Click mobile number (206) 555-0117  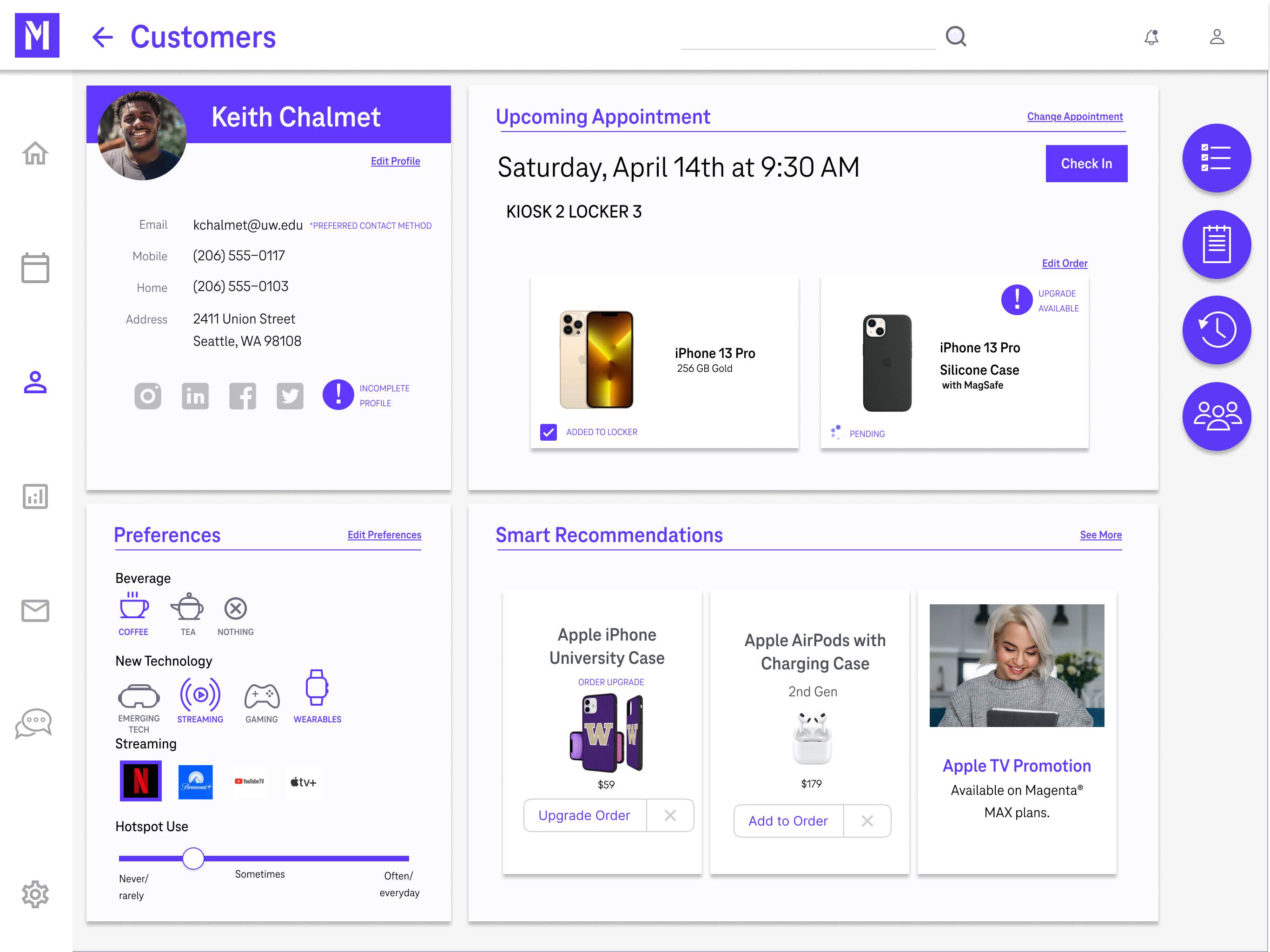click(239, 256)
